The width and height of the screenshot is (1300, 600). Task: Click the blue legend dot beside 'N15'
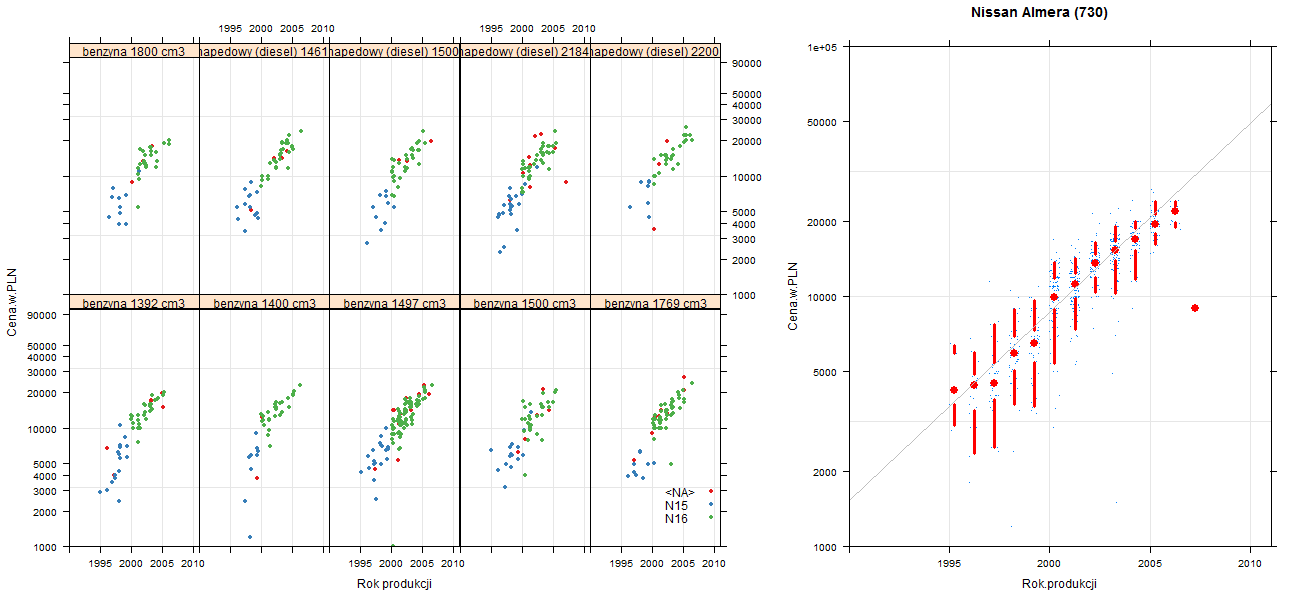(x=710, y=504)
